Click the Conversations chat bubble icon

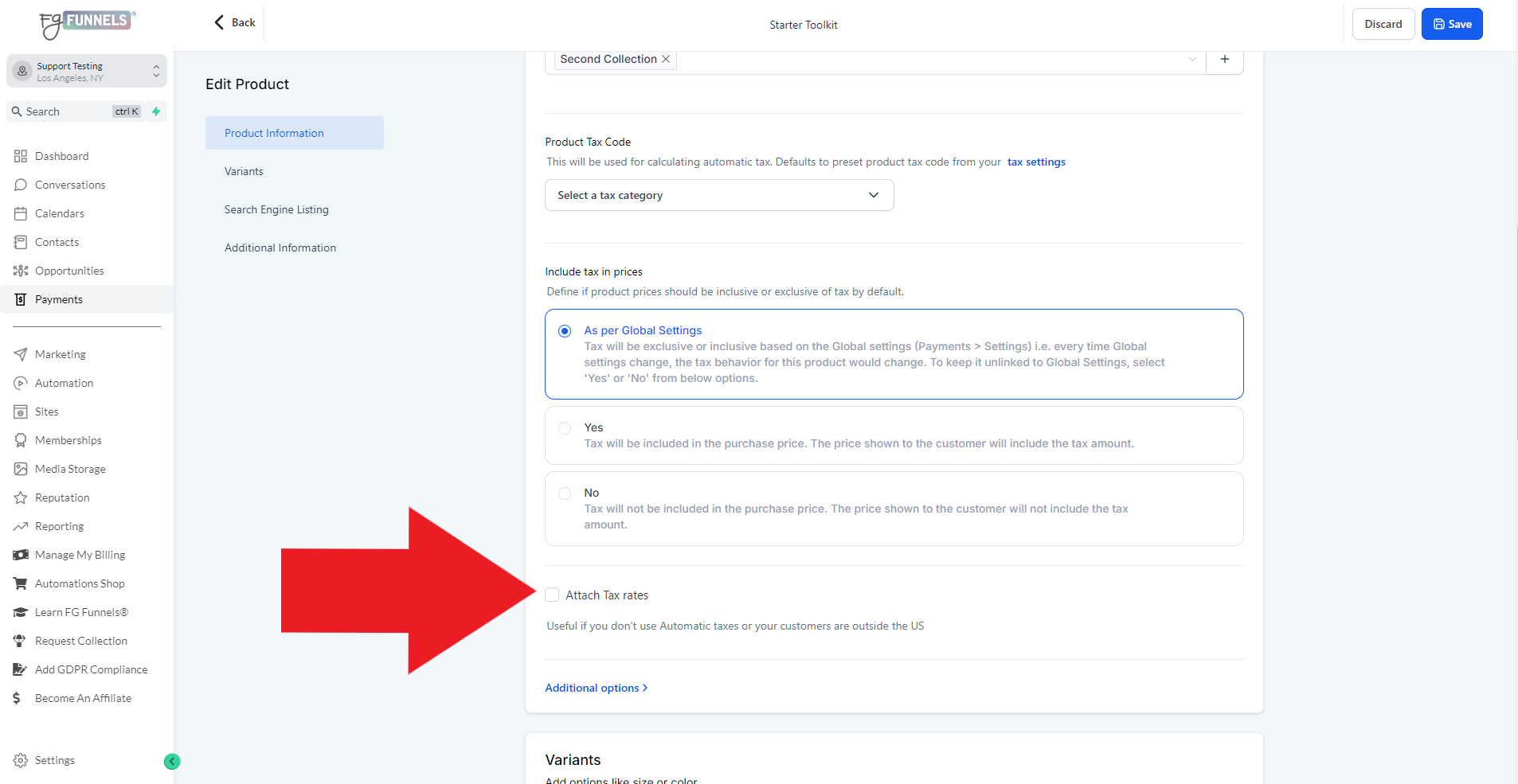(21, 185)
